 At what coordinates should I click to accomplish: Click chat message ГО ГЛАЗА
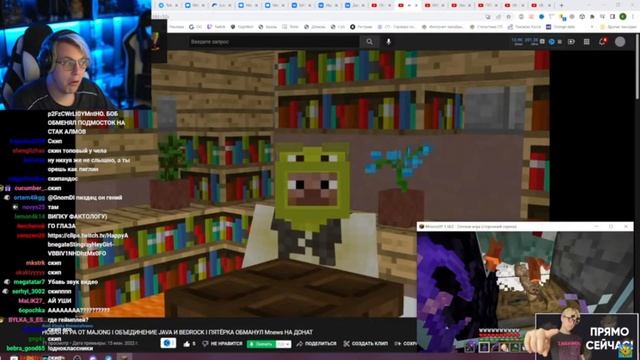coord(62,226)
